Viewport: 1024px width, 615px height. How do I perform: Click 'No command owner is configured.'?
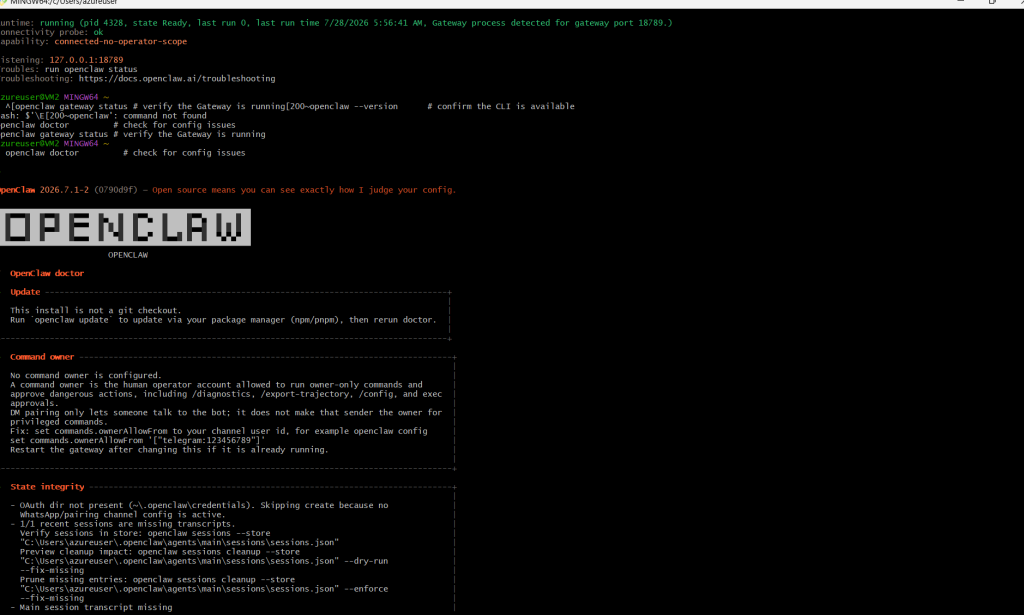tap(86, 375)
